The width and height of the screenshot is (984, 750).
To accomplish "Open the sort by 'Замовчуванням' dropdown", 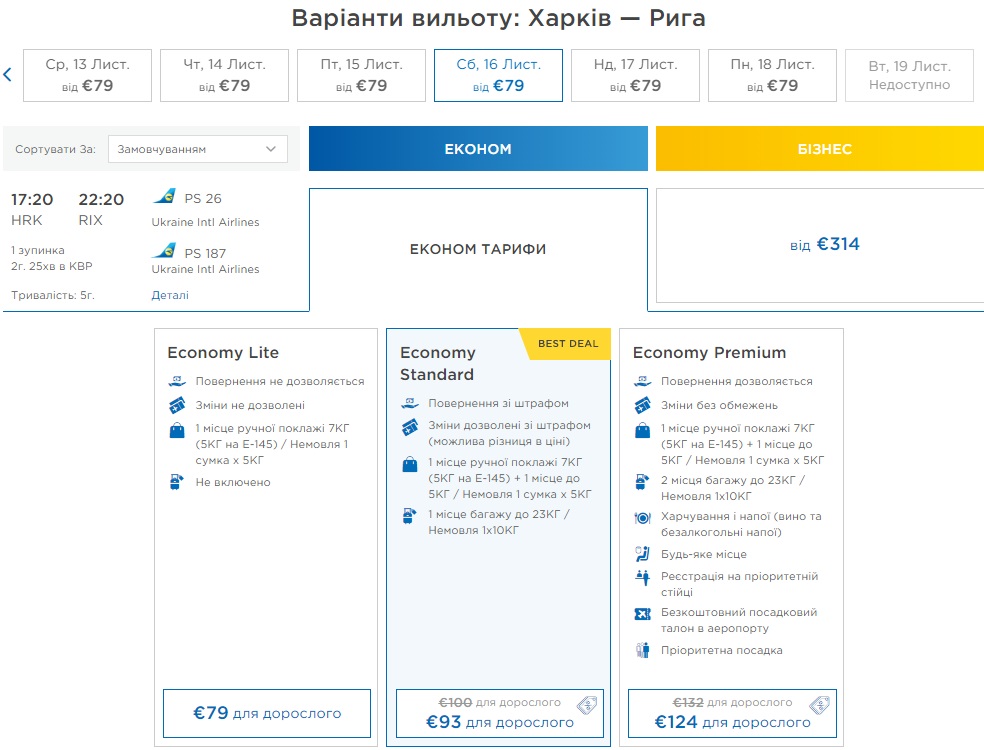I will pyautogui.click(x=197, y=149).
